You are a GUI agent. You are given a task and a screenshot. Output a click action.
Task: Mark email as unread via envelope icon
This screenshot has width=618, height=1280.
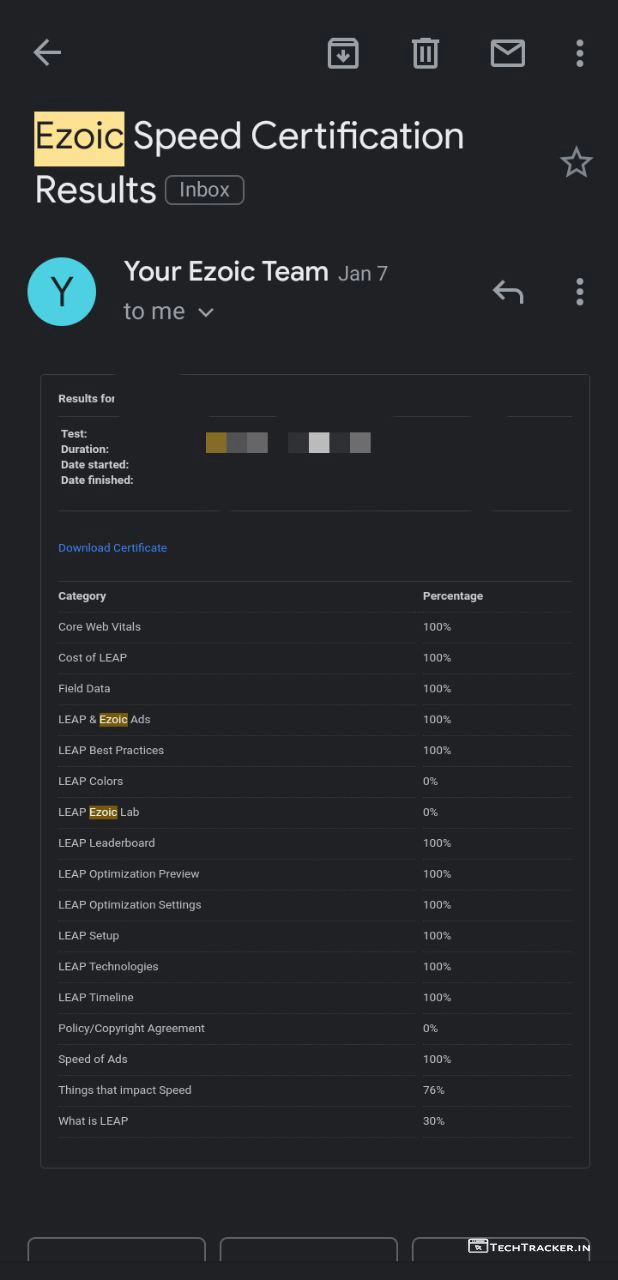507,53
